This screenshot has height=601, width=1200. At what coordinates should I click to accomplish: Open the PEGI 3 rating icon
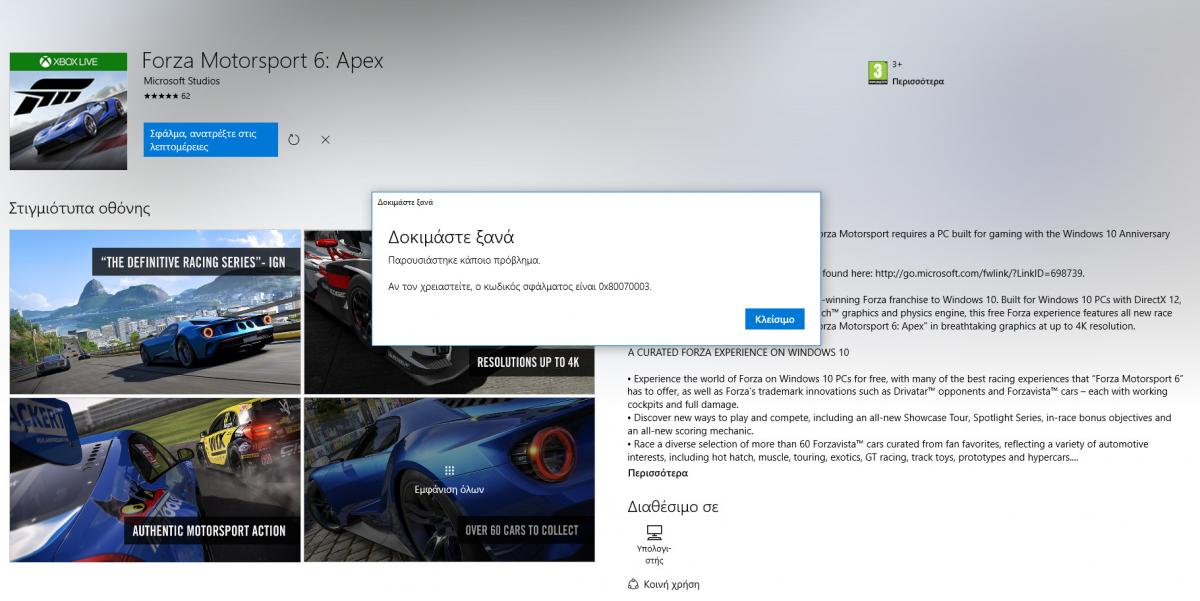[x=877, y=73]
